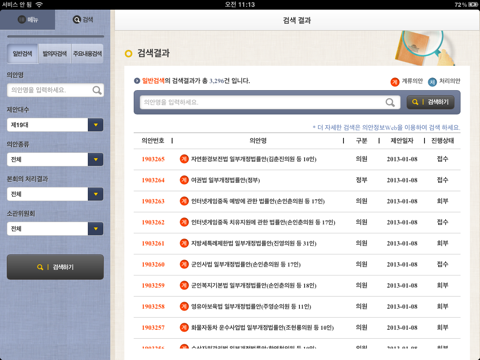480x360 pixels.
Task: Open the 소관위원회 committee dropdown
Action: click(x=55, y=229)
